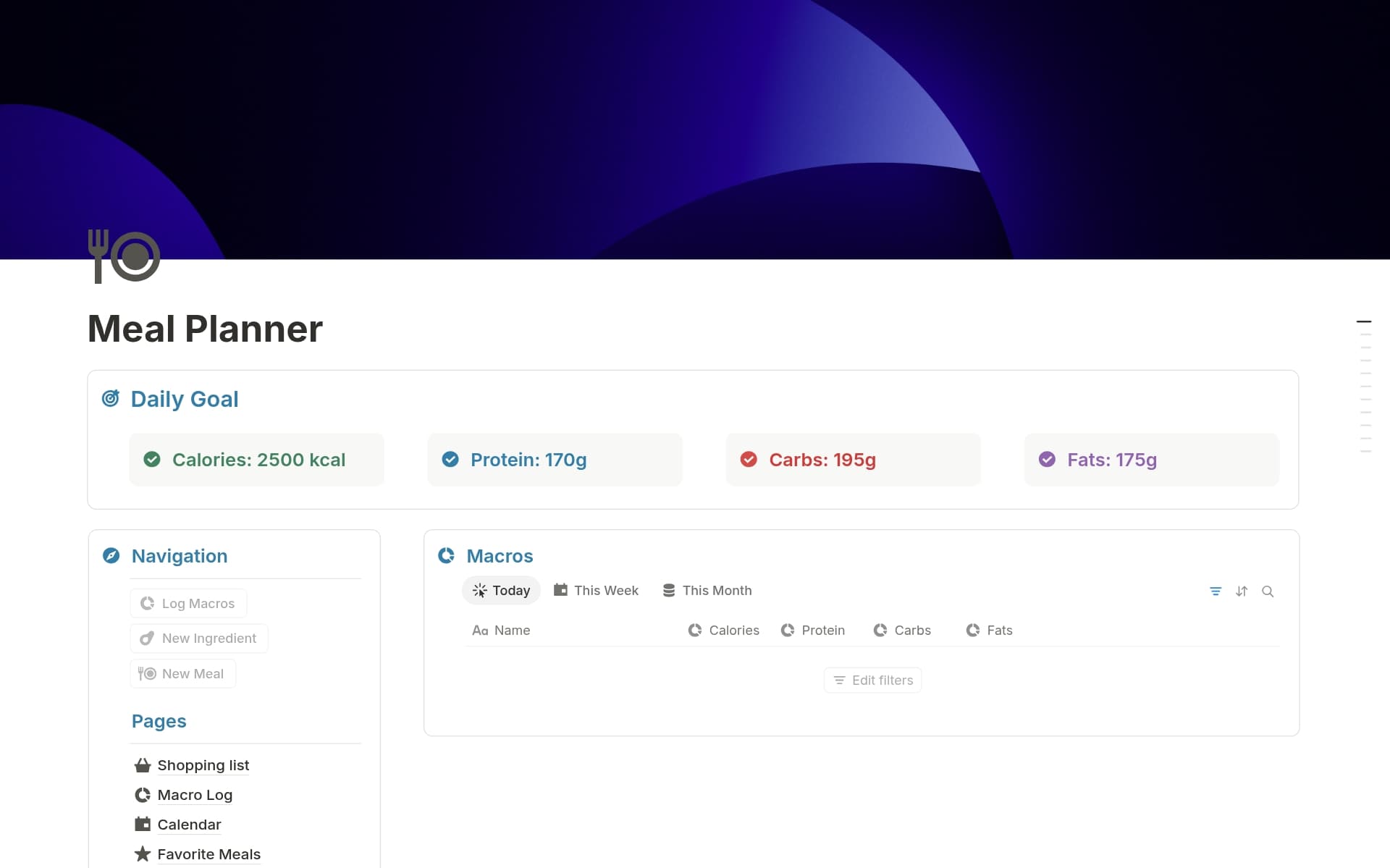Click the sort icon in the Macros table

[x=1242, y=591]
